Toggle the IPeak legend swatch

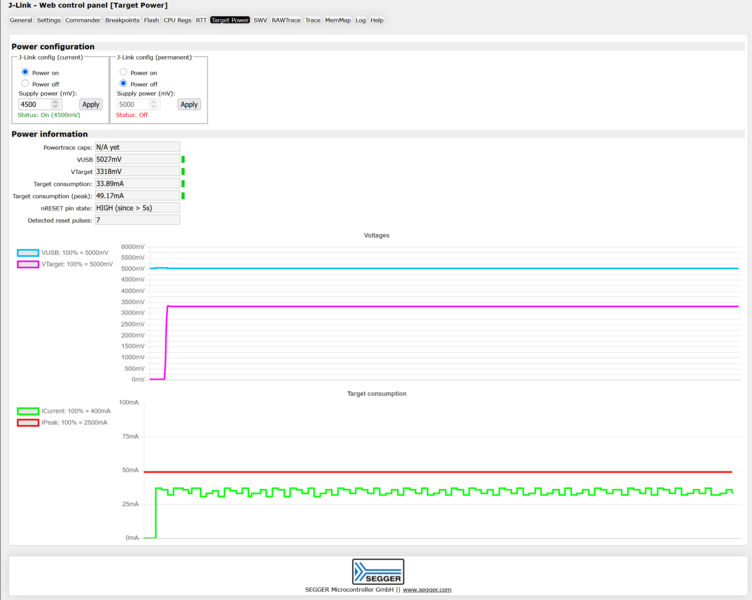(28, 423)
